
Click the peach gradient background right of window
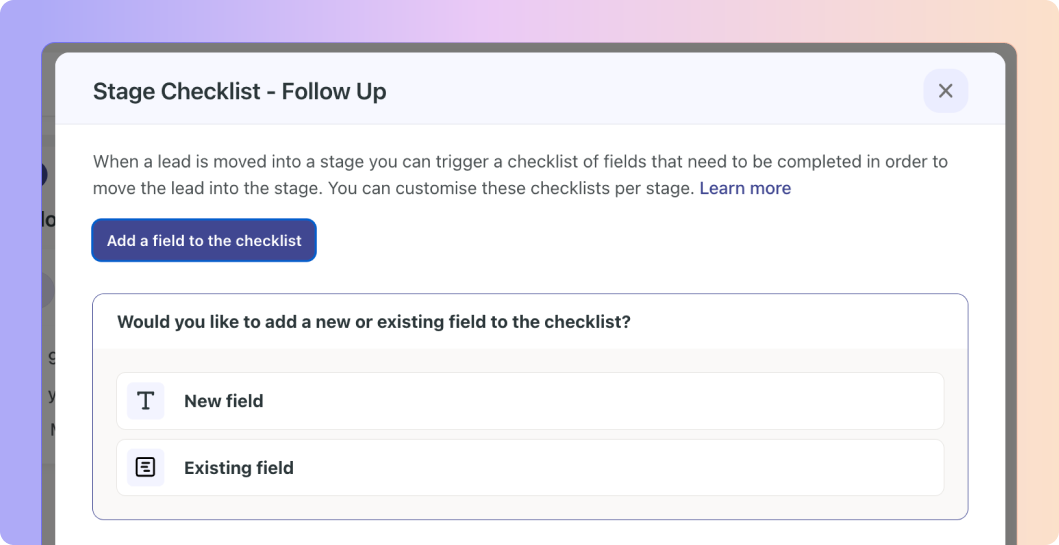1037,270
